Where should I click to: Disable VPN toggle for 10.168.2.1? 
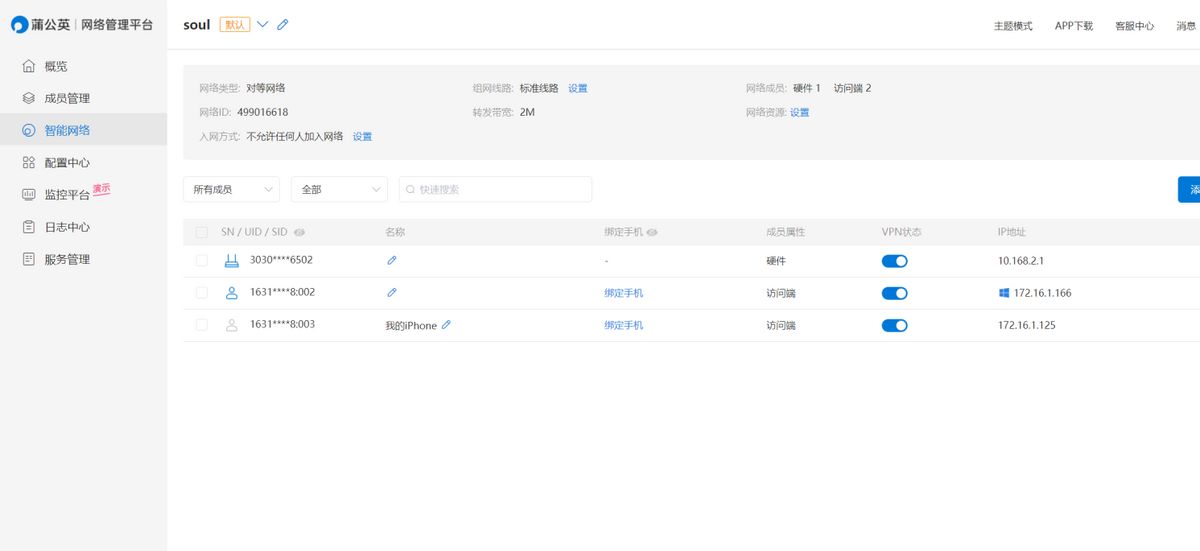[894, 261]
